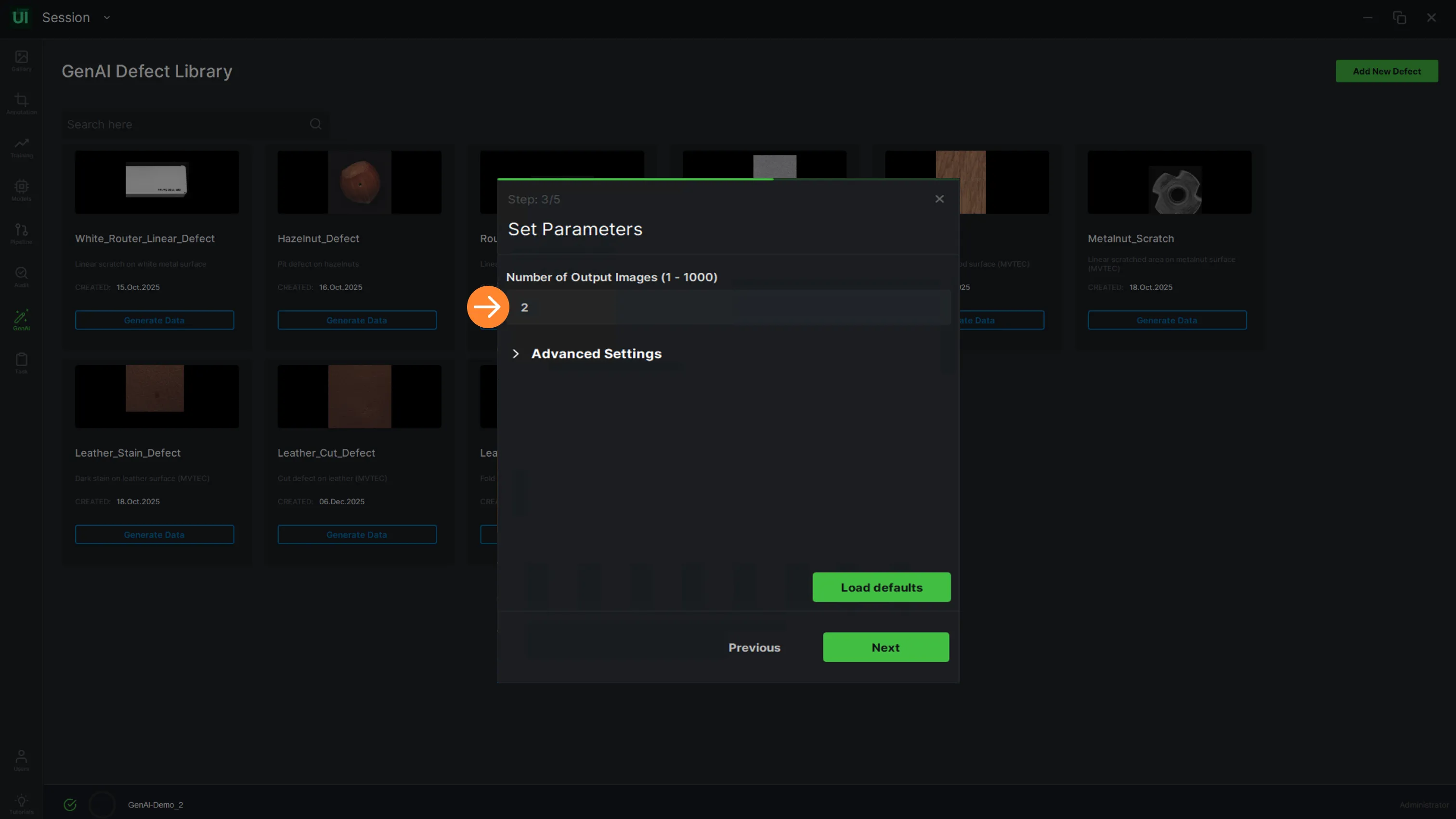Click the Add New Defect button

pos(1387,71)
